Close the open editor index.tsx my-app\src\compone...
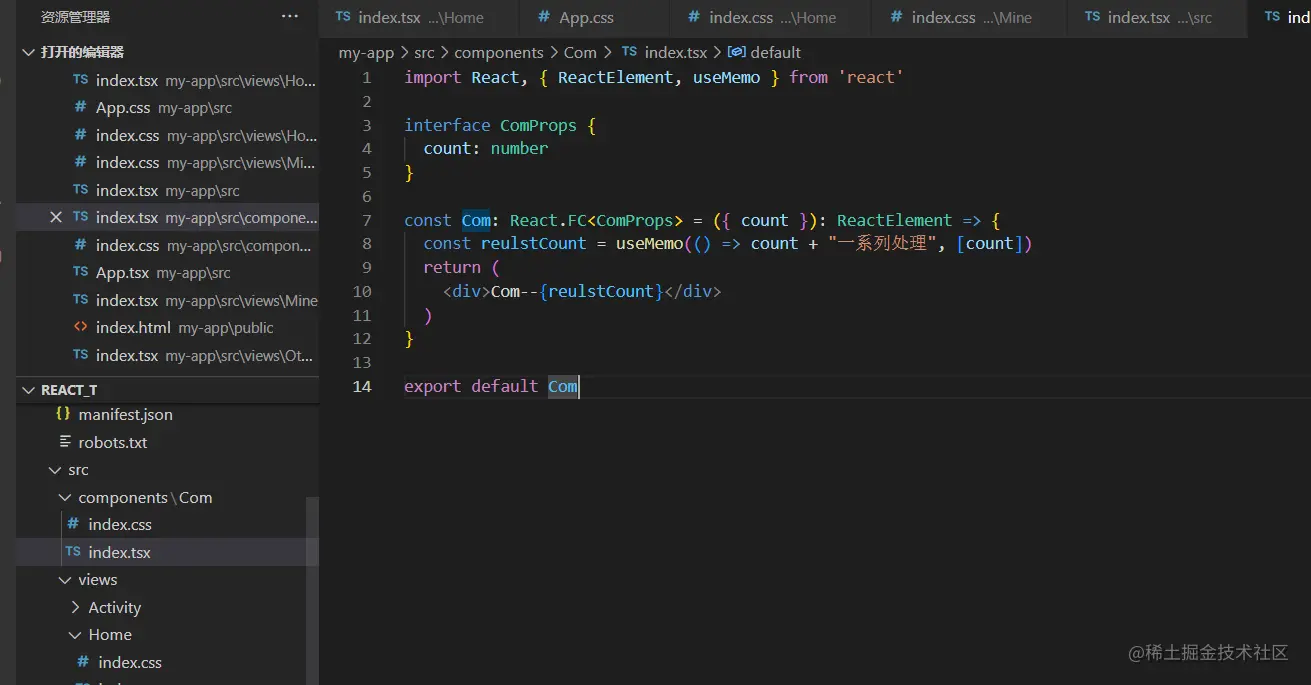 56,217
